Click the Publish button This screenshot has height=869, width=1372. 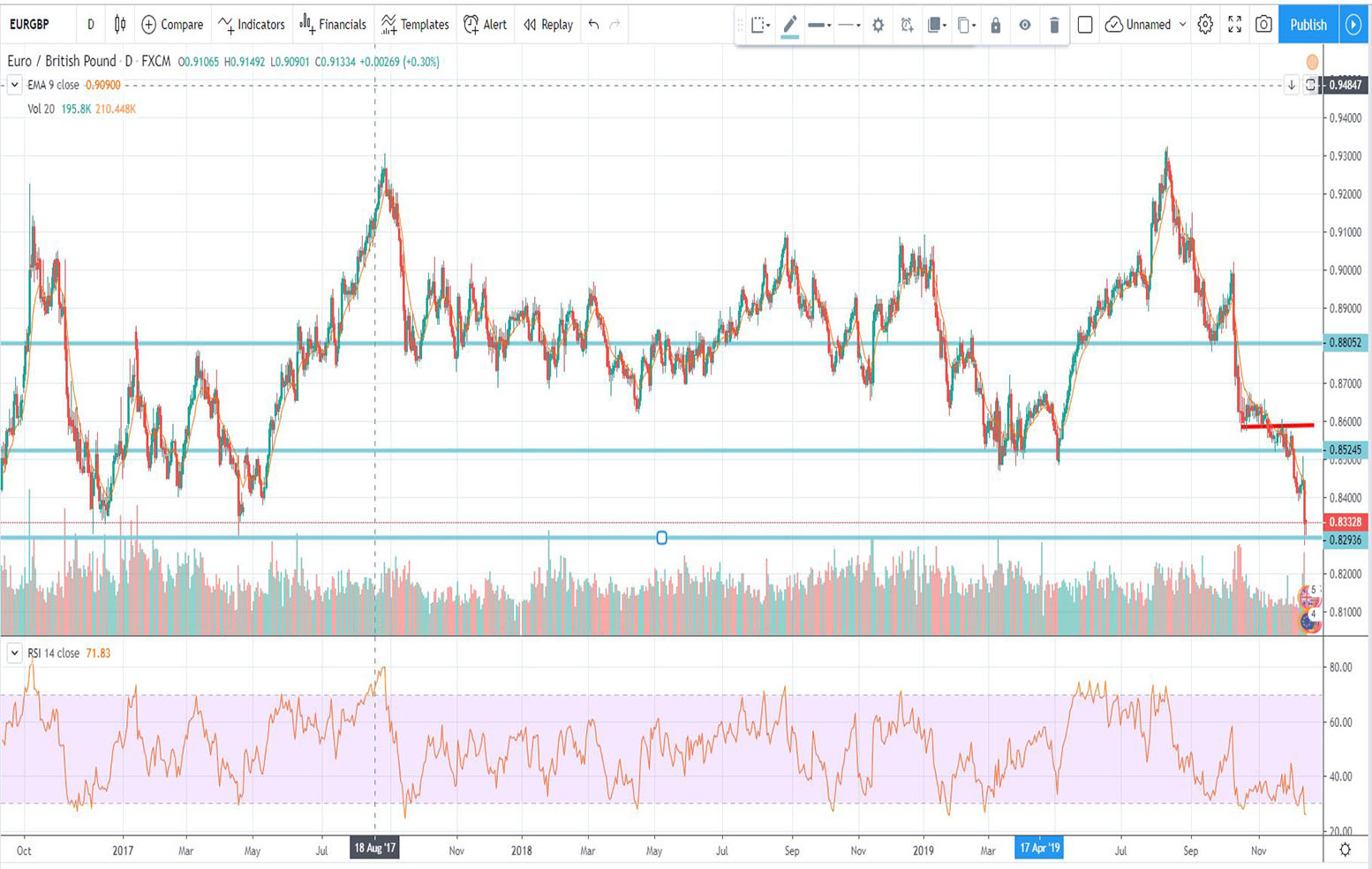[x=1308, y=25]
